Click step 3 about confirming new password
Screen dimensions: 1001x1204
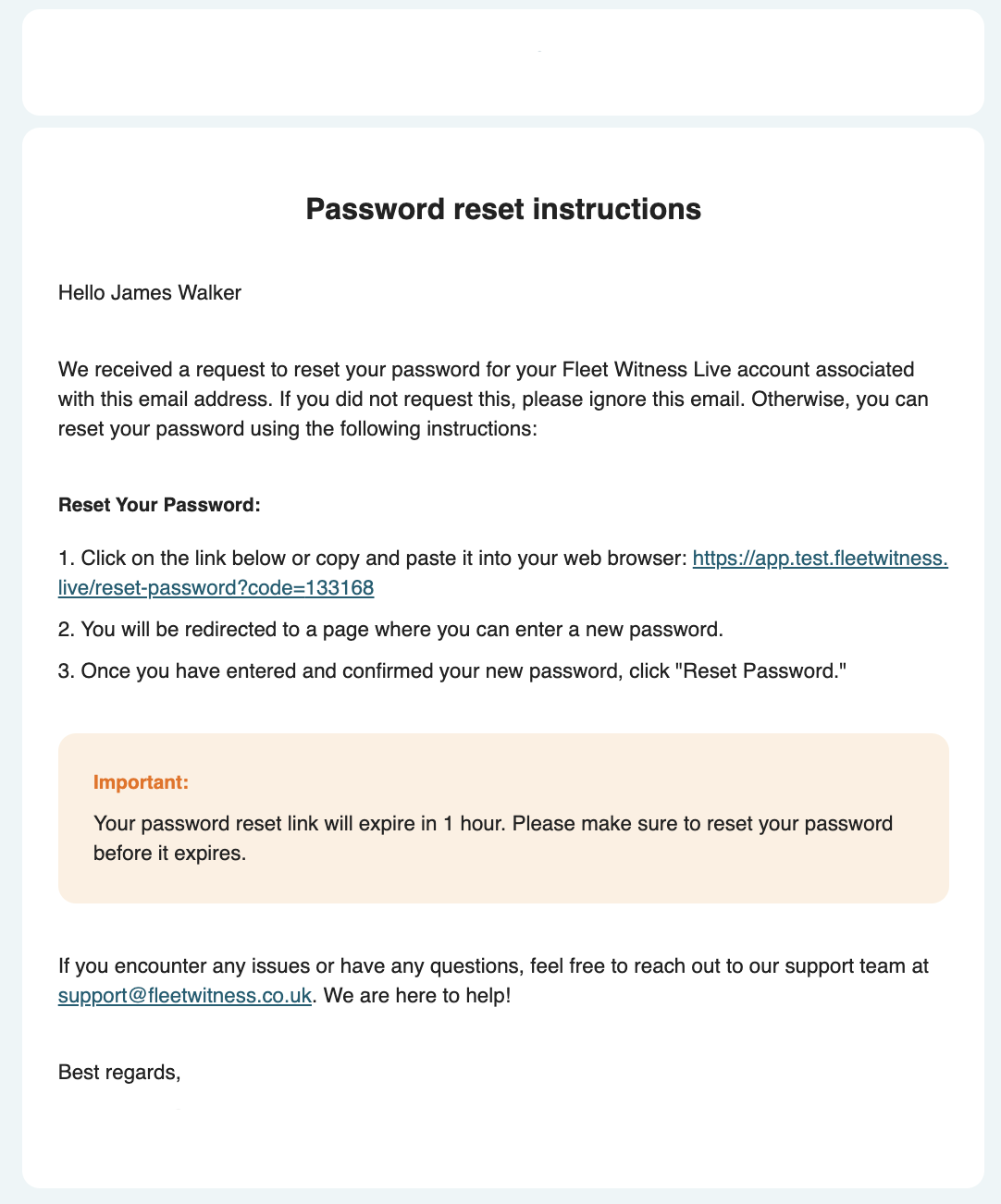pos(451,670)
